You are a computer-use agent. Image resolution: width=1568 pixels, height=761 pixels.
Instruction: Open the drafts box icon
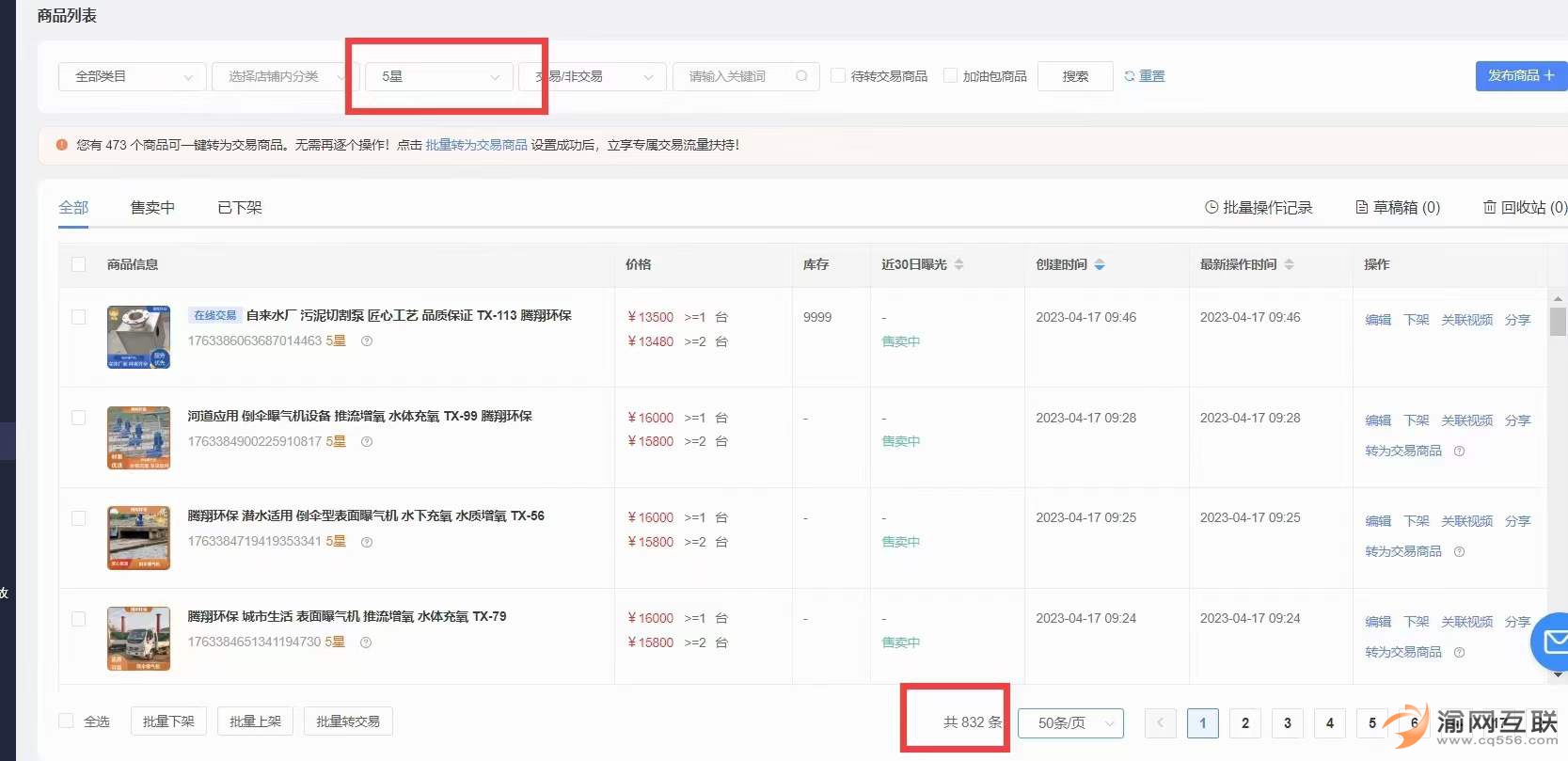pyautogui.click(x=1361, y=207)
